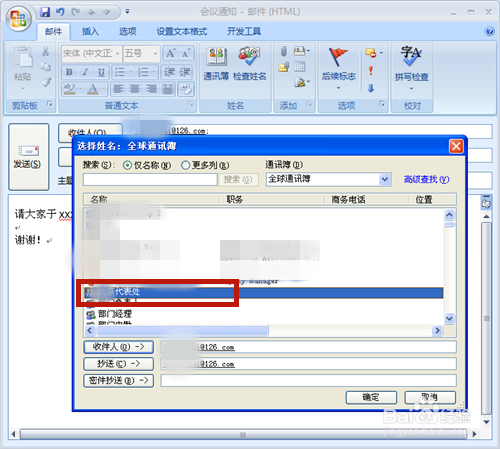Screen dimensions: 500x449
Task: Open Outlook help question mark icon
Action: (489, 31)
